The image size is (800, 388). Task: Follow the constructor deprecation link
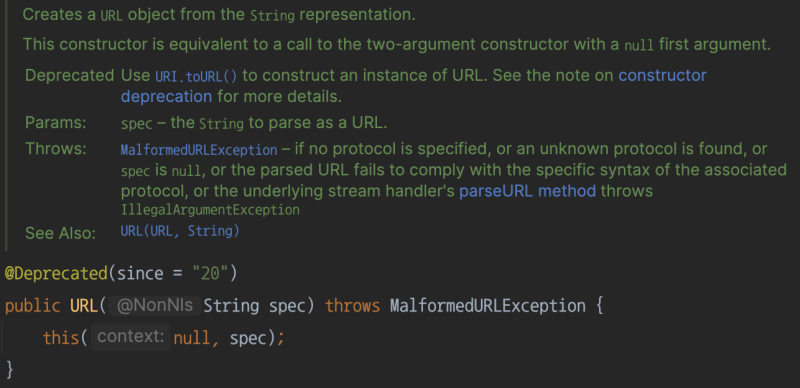tap(414, 86)
